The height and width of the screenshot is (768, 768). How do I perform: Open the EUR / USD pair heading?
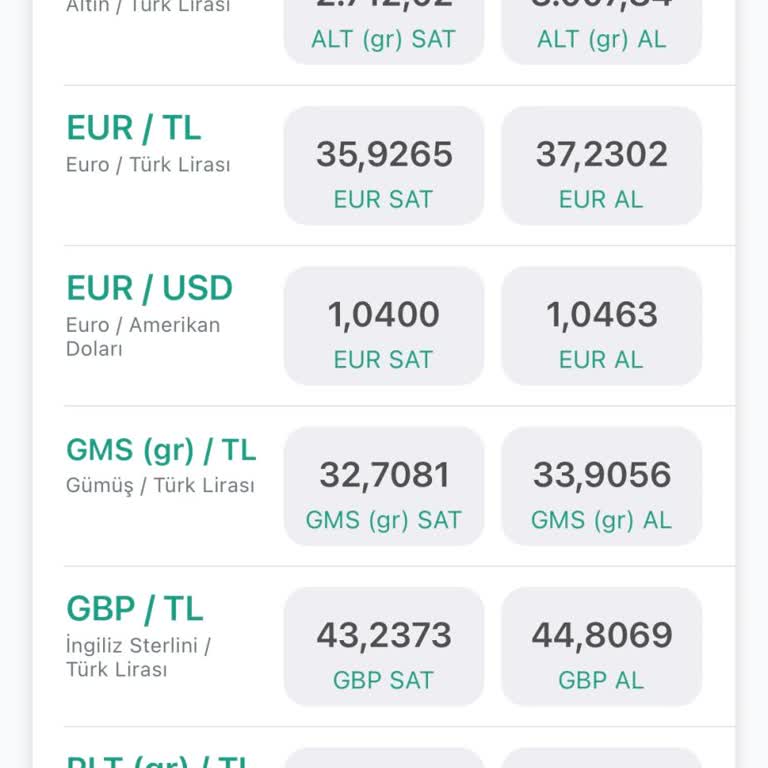pyautogui.click(x=149, y=288)
